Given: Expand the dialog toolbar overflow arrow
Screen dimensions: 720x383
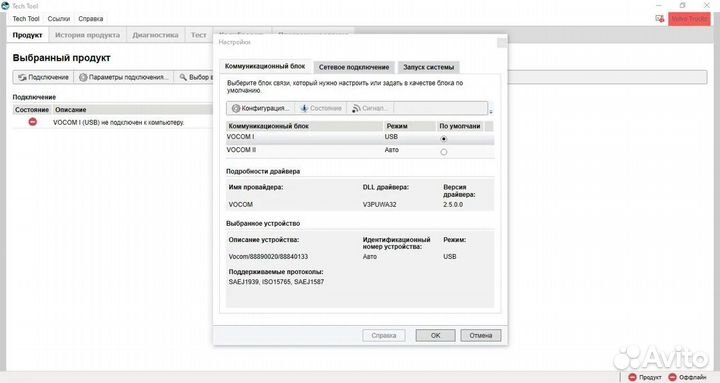Looking at the screenshot, I should coord(491,112).
